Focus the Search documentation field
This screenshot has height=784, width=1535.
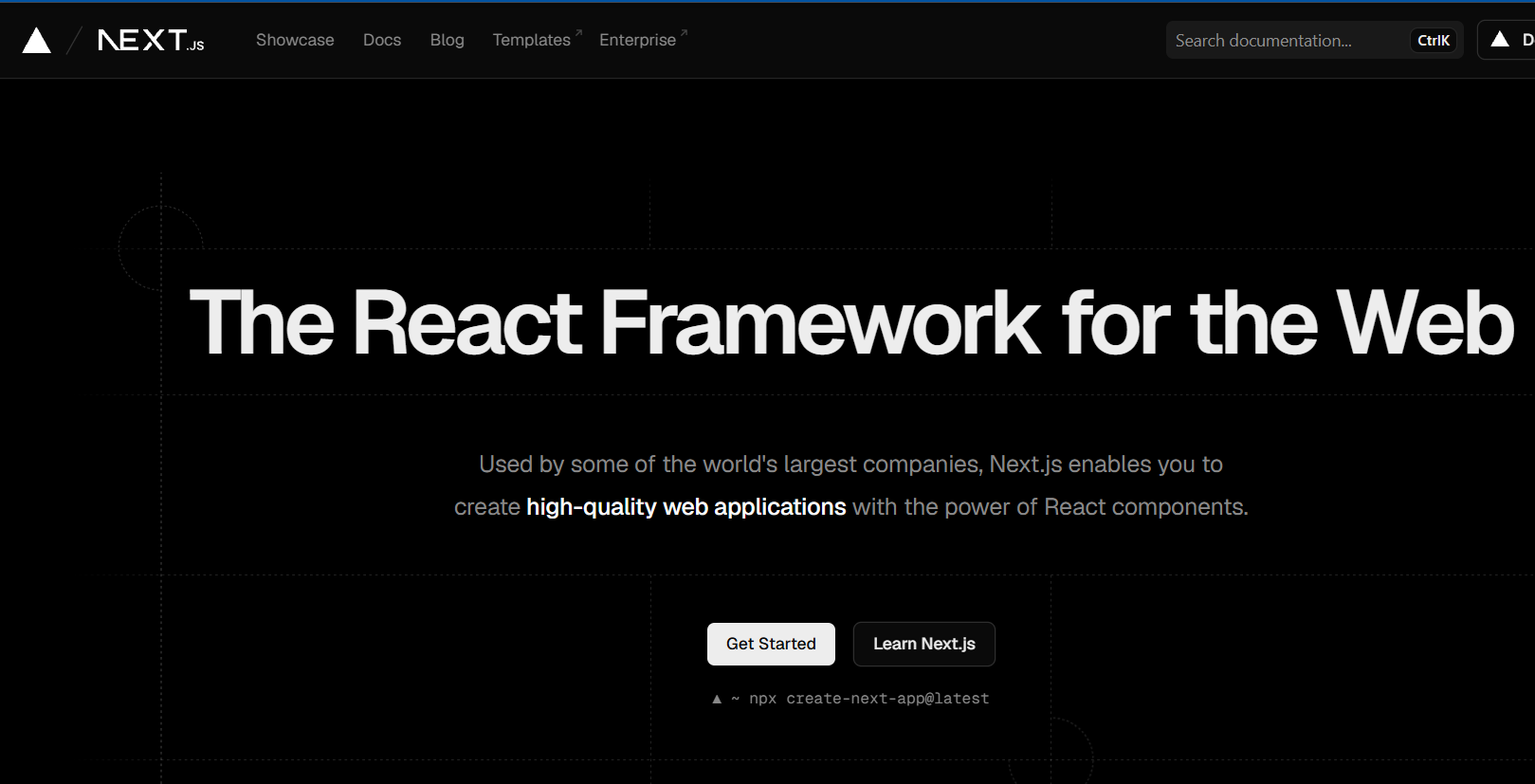1315,40
